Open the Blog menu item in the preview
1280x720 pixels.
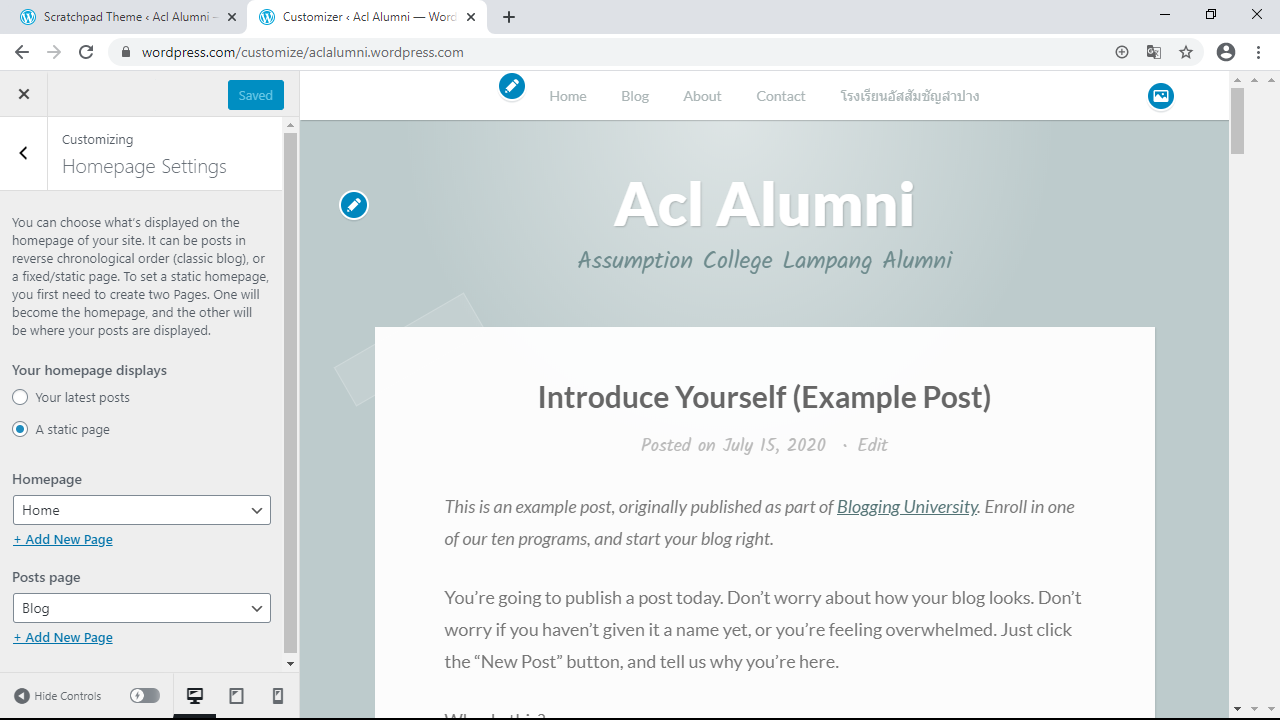(x=635, y=96)
